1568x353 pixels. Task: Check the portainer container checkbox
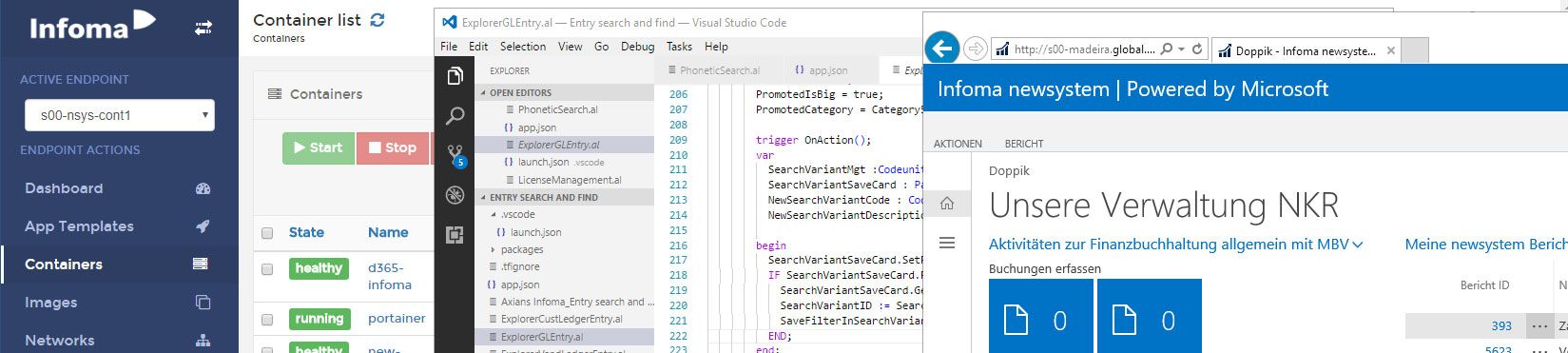[267, 320]
